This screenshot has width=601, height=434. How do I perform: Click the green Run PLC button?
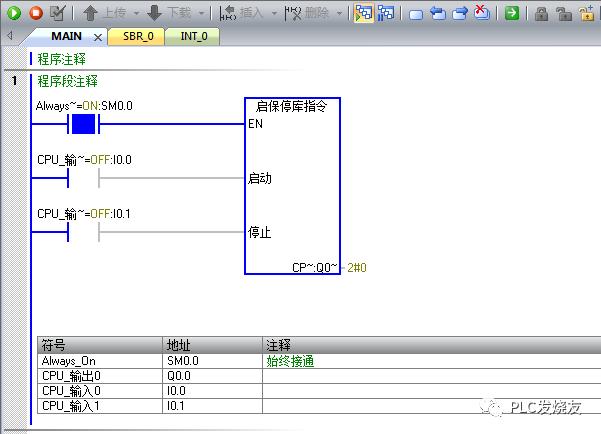pos(14,13)
